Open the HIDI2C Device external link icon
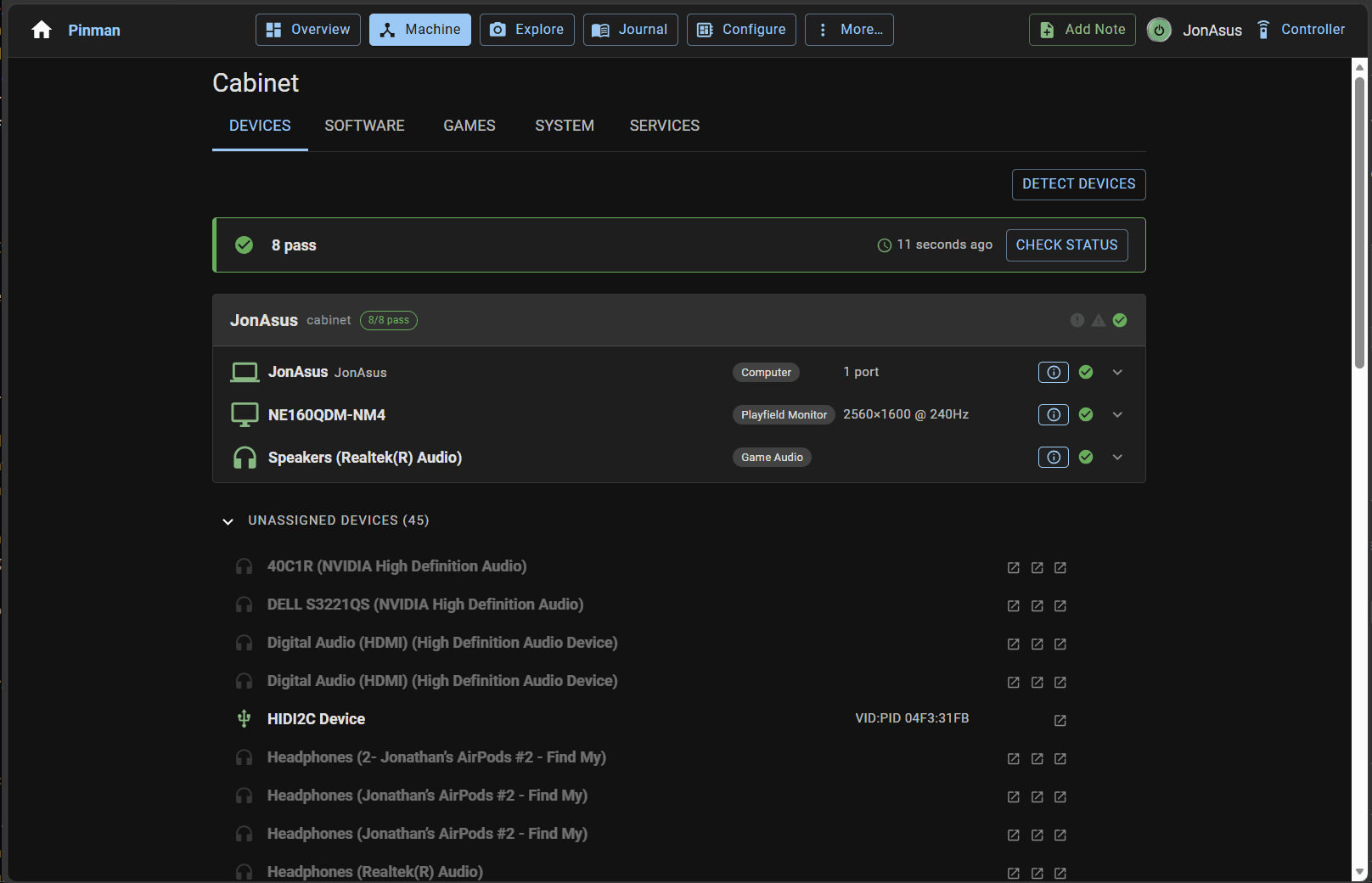Image resolution: width=1372 pixels, height=883 pixels. [1060, 720]
